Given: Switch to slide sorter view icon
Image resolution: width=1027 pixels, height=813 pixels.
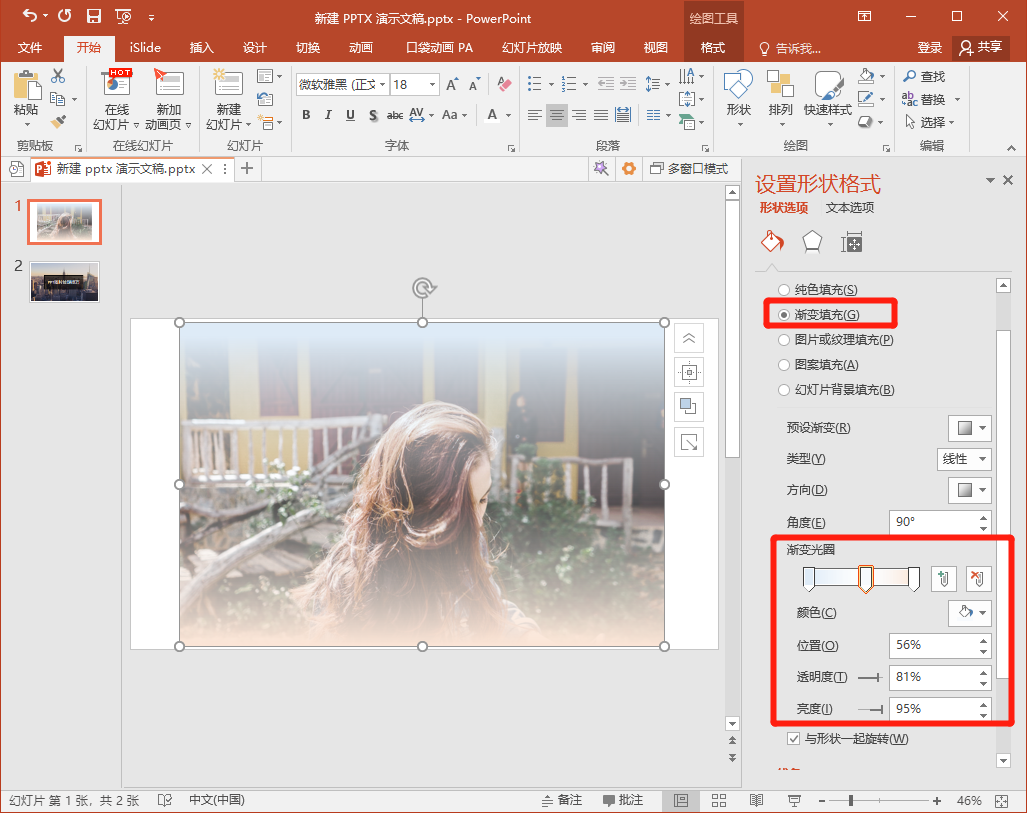Looking at the screenshot, I should pos(719,800).
